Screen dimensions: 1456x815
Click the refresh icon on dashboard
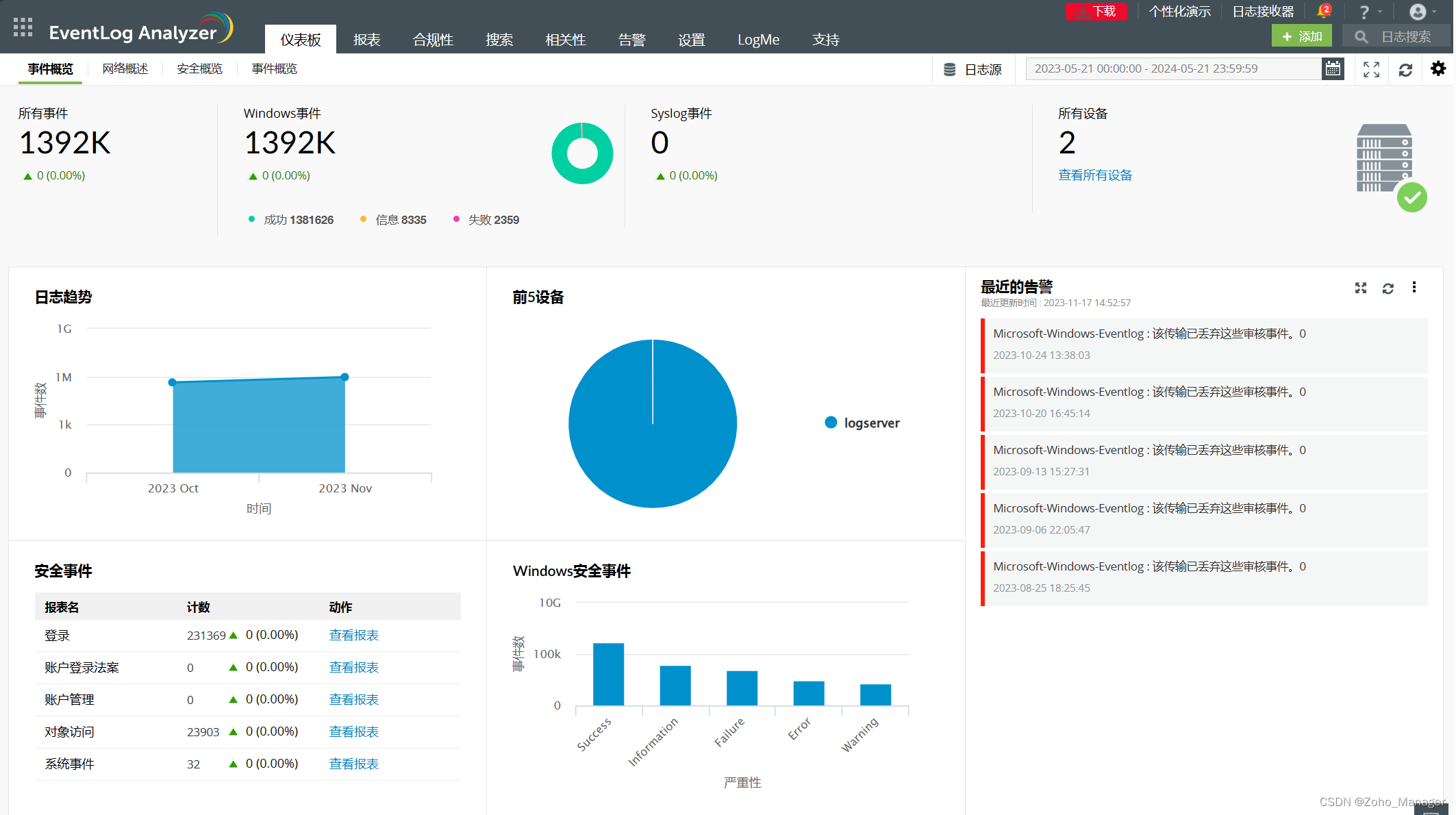(1406, 68)
